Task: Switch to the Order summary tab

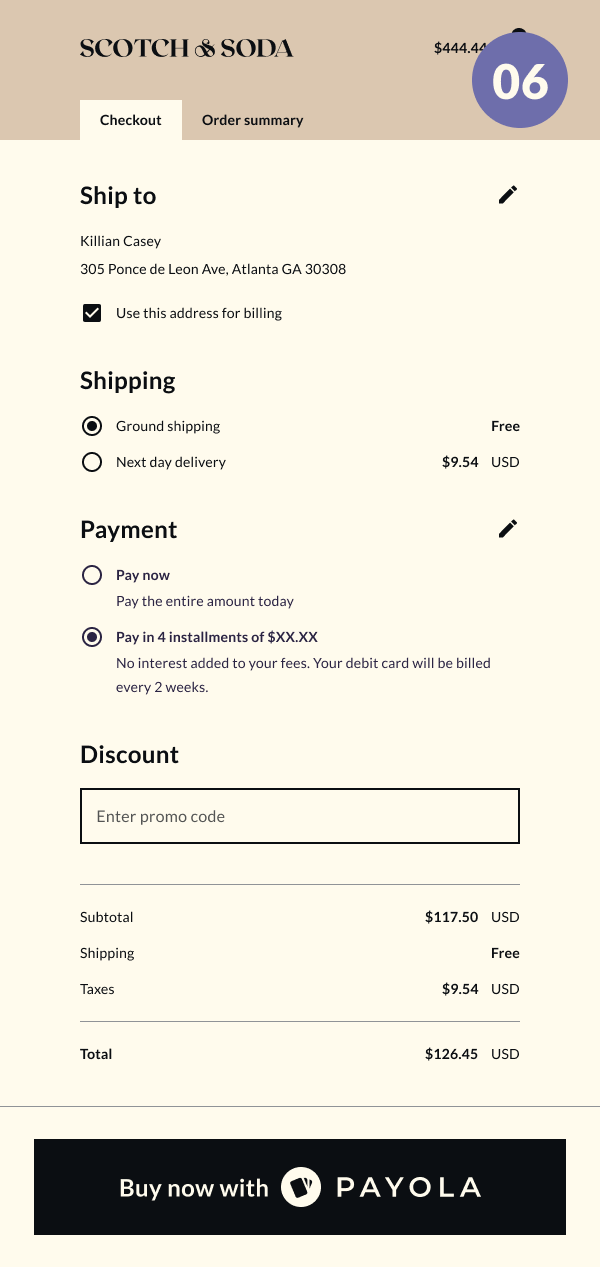Action: point(252,120)
